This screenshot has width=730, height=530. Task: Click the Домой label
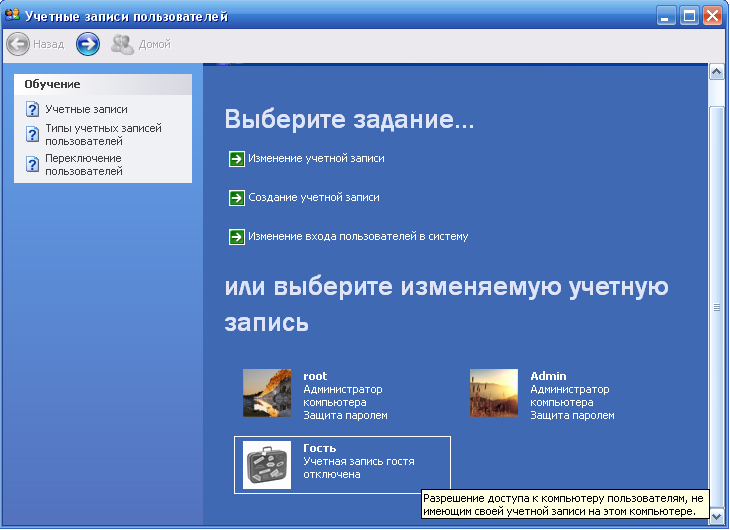point(155,44)
